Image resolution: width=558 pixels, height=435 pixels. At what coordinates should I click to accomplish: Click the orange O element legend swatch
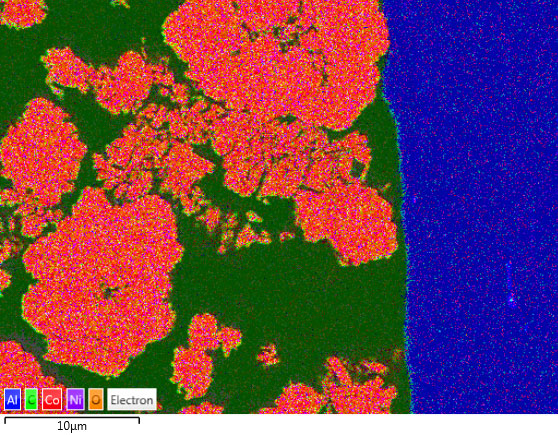click(x=96, y=399)
